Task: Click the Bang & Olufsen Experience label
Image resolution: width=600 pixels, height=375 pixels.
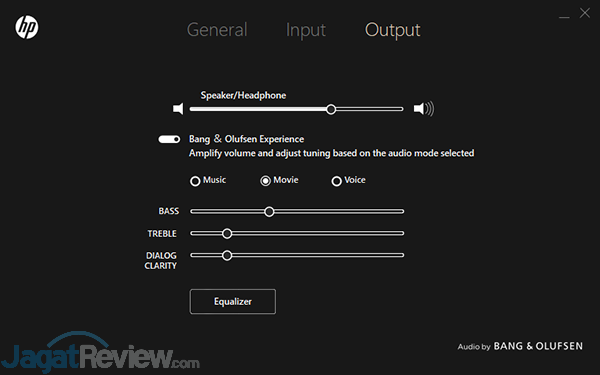Action: pyautogui.click(x=246, y=139)
